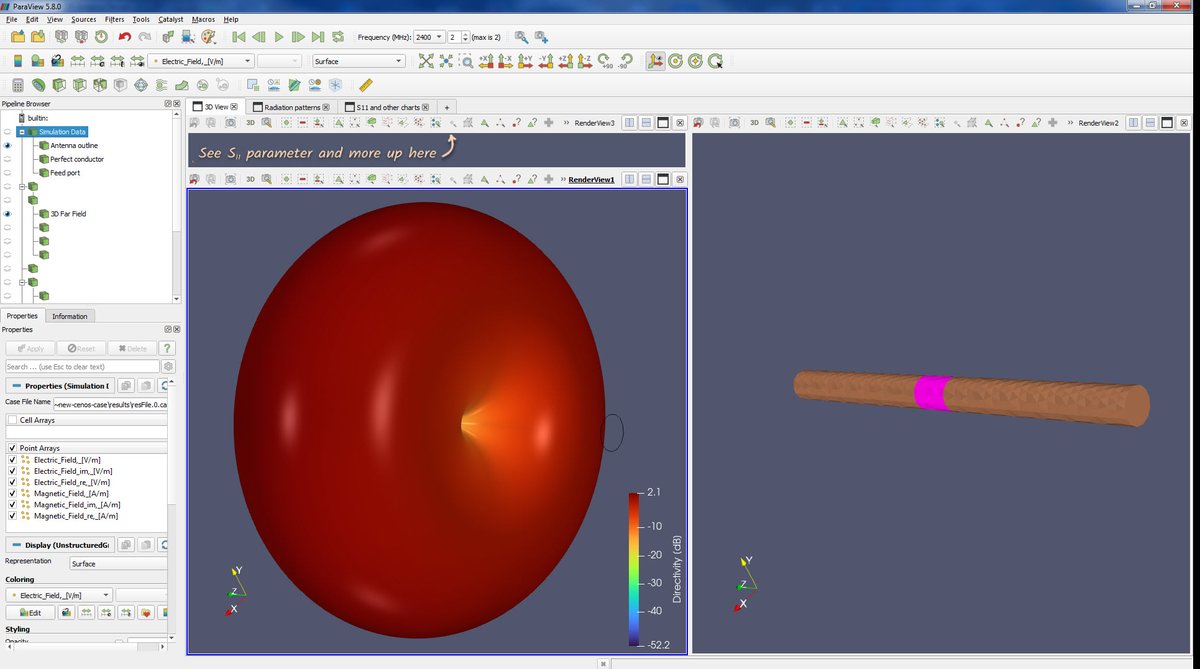
Task: Click the Apply button
Action: pos(30,348)
